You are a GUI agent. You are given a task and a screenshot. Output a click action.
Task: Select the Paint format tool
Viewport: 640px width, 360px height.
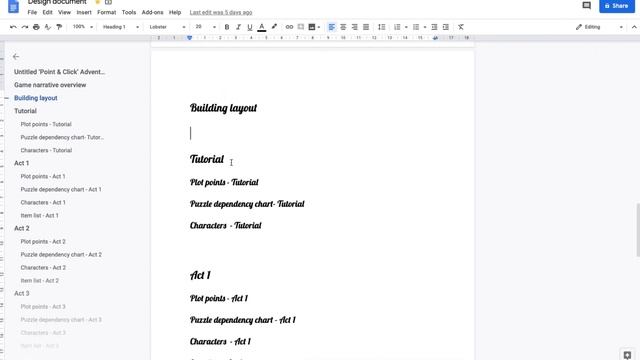coord(59,27)
